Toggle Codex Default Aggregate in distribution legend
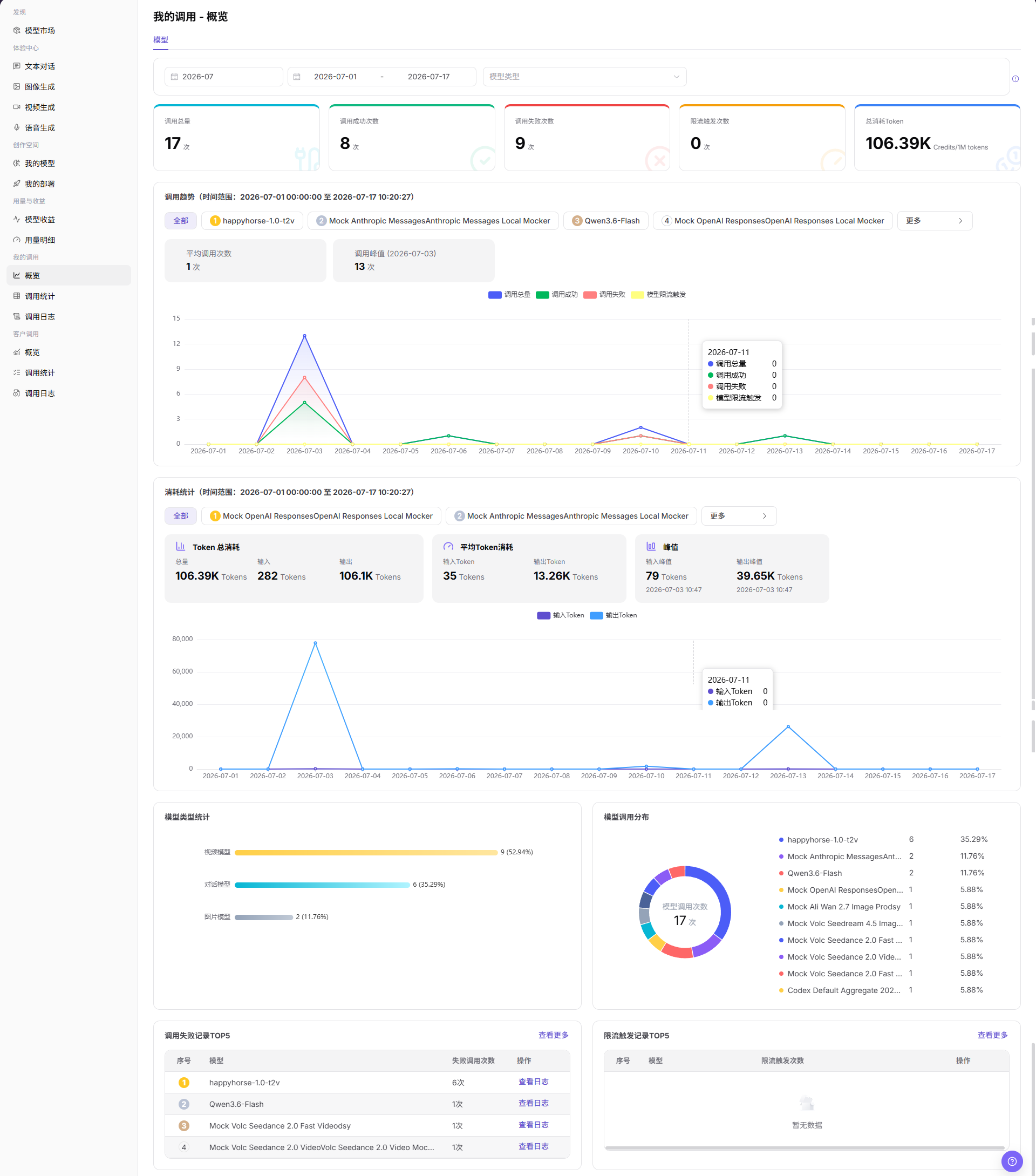 (x=840, y=990)
